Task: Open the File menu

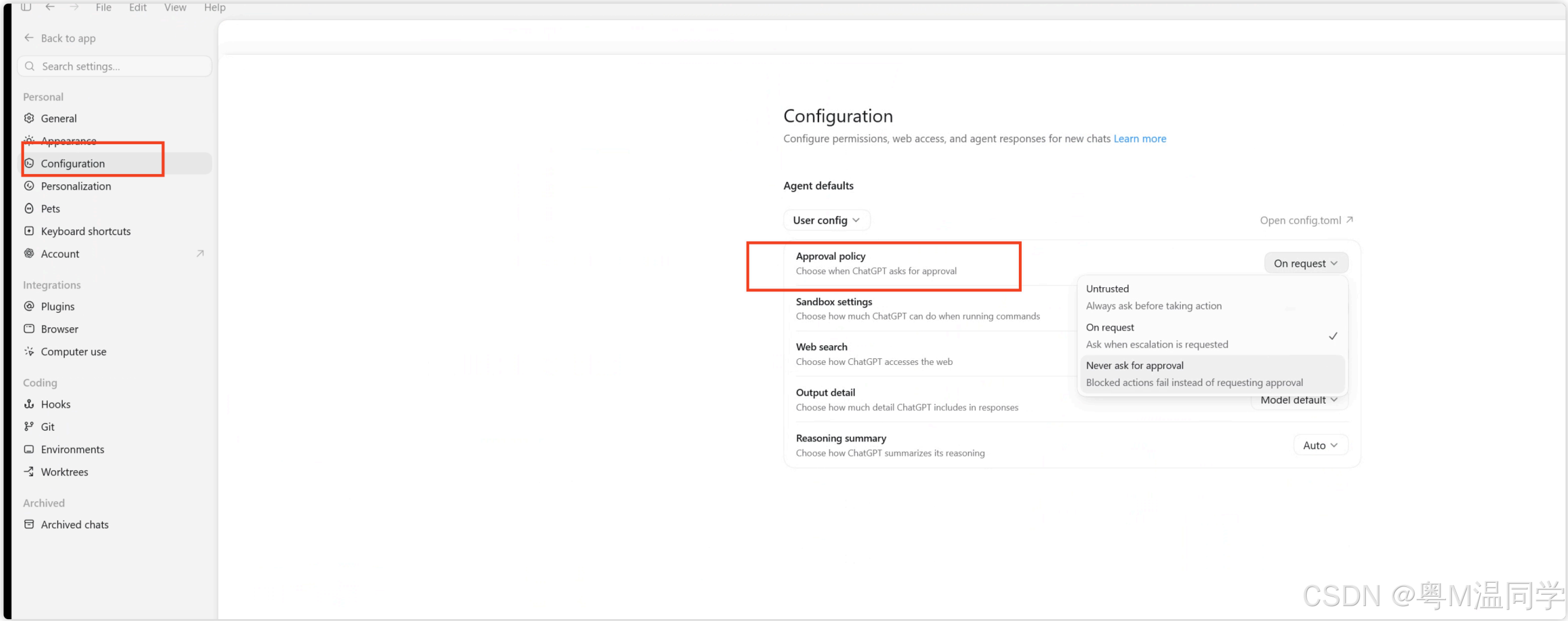Action: point(103,7)
